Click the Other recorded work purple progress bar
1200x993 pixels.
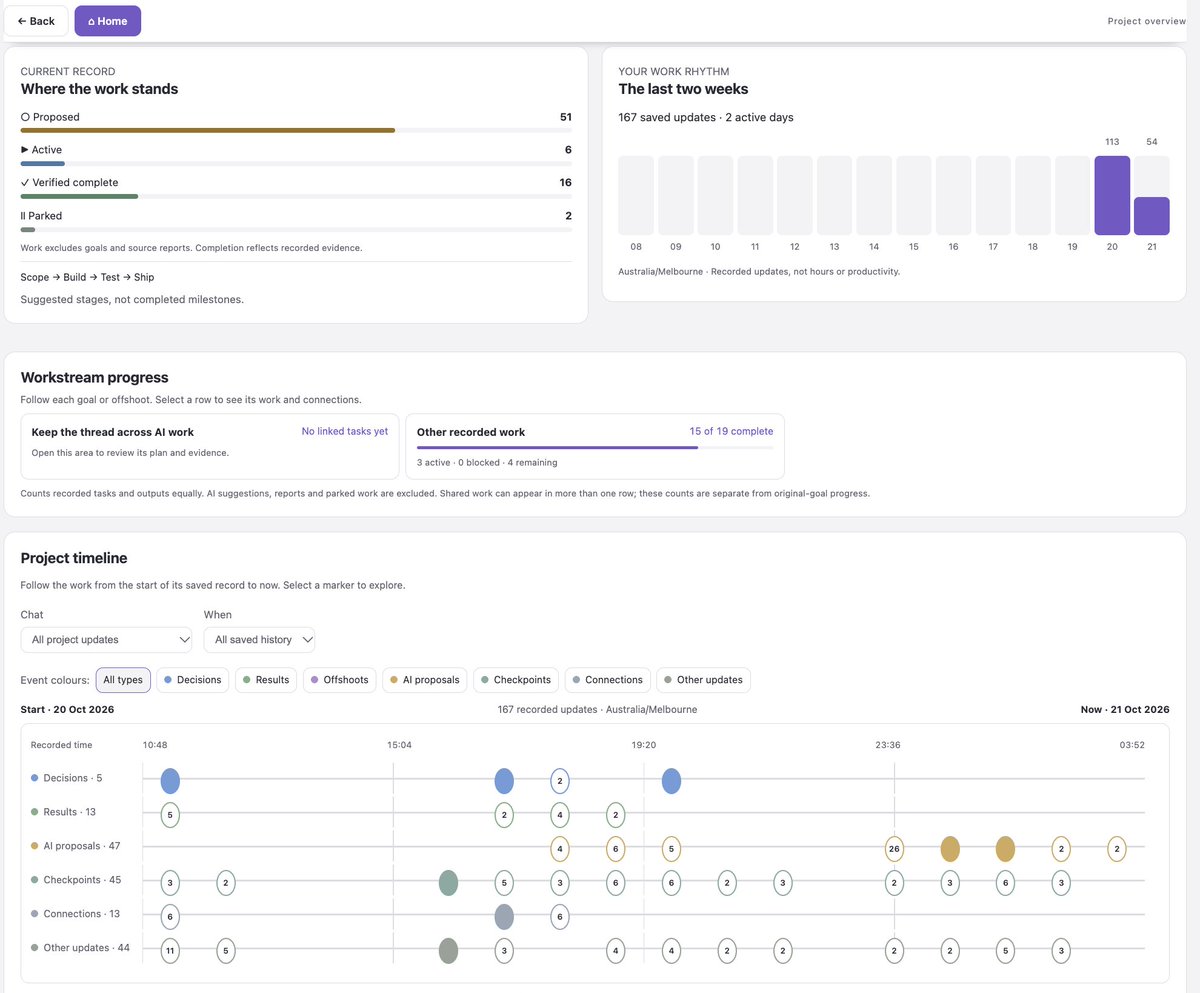click(595, 447)
